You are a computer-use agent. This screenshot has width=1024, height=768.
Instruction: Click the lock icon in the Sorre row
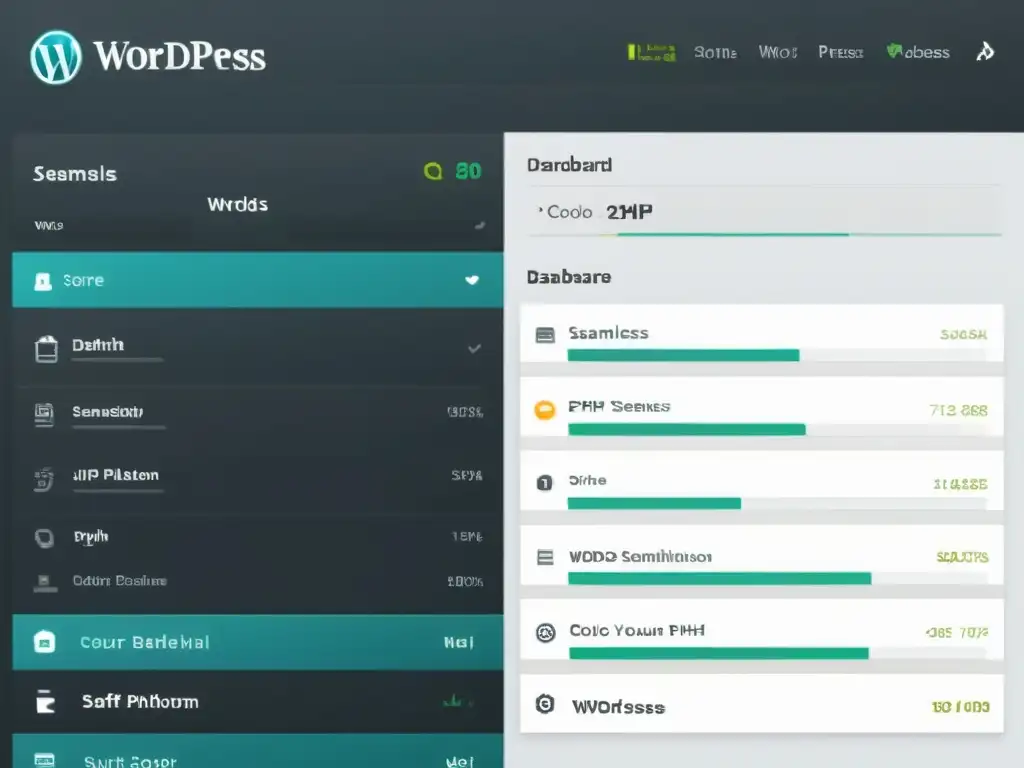(x=43, y=281)
